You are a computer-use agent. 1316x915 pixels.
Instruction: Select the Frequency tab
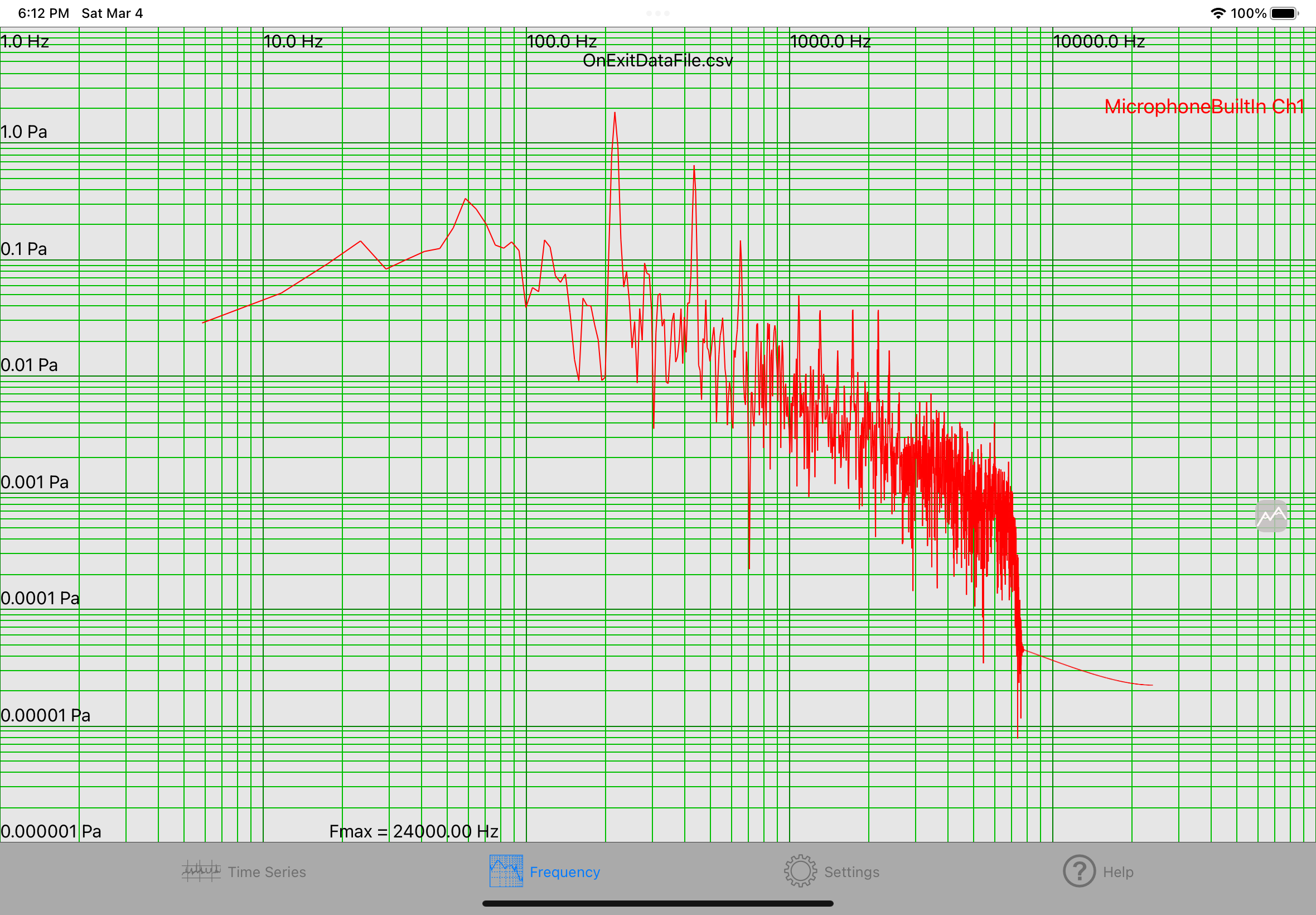[x=544, y=871]
